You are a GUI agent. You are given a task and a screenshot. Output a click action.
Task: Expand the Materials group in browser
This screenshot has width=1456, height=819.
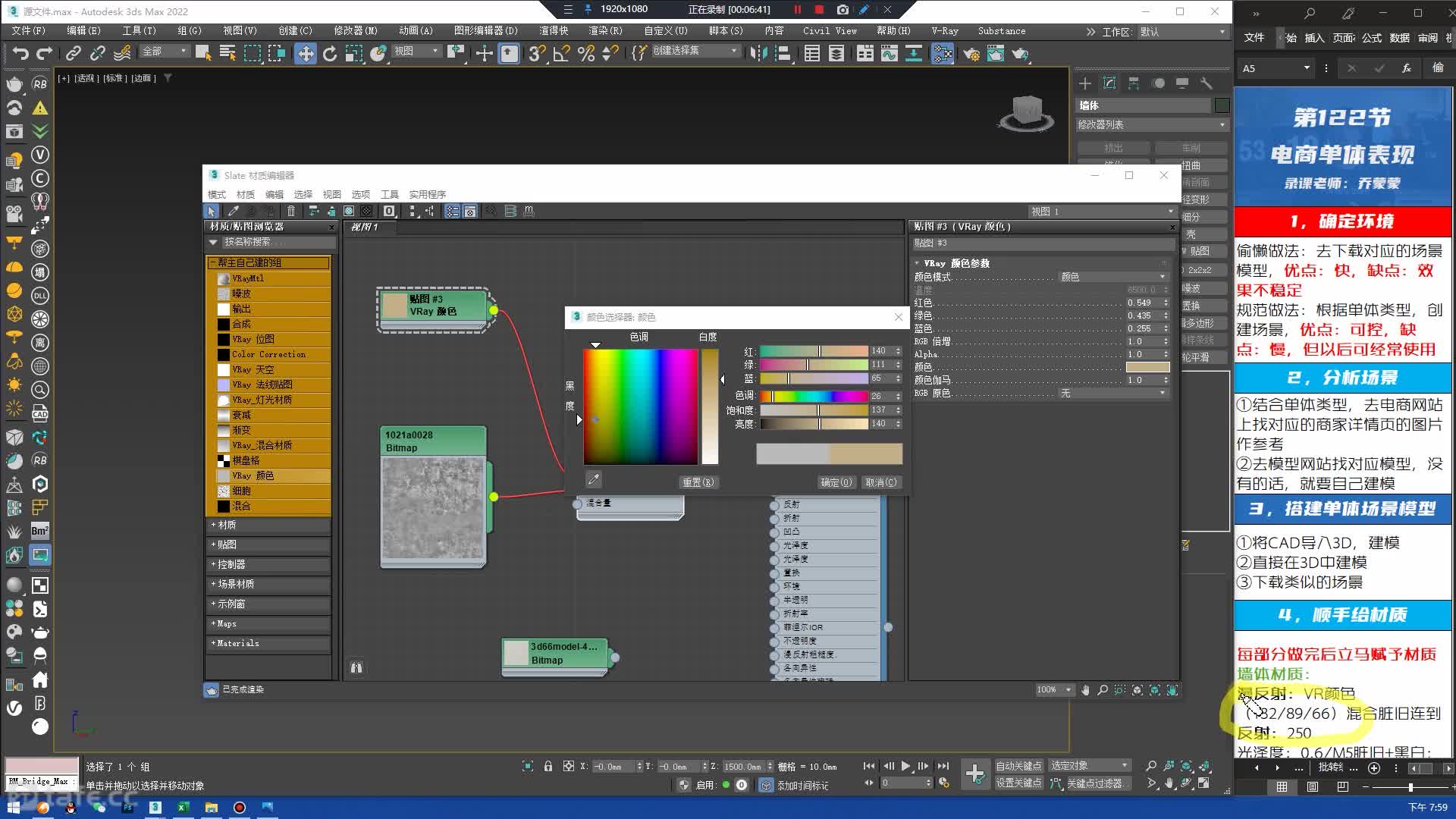pos(268,643)
